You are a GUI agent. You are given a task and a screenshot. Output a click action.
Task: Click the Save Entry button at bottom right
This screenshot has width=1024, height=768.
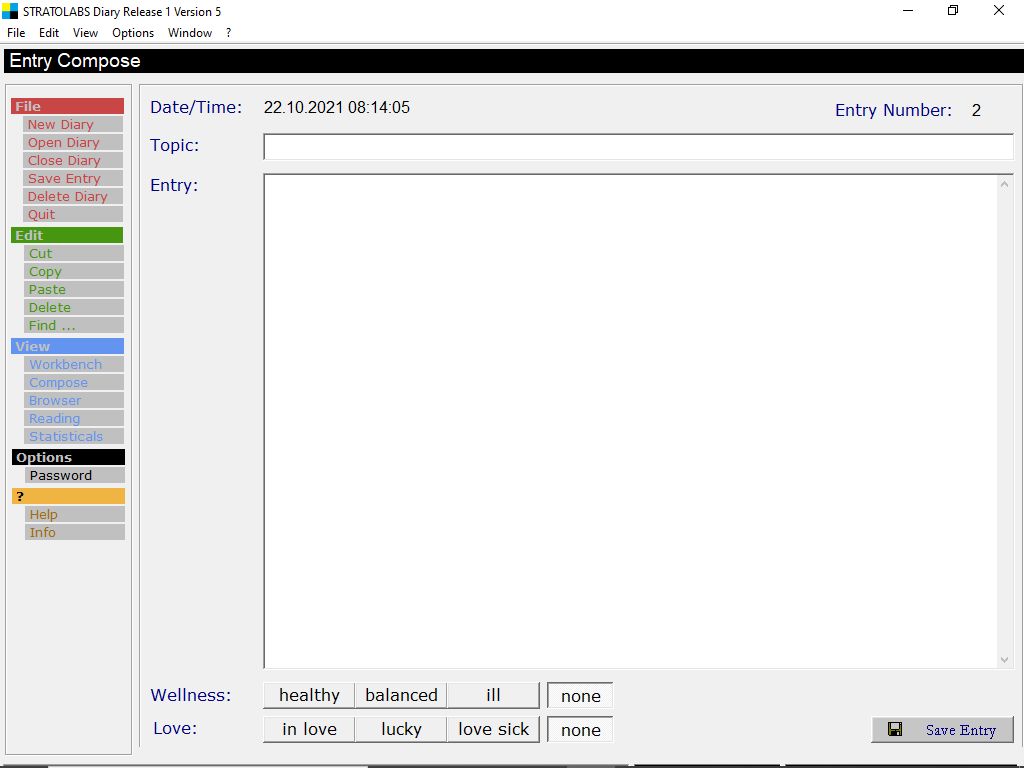point(942,729)
